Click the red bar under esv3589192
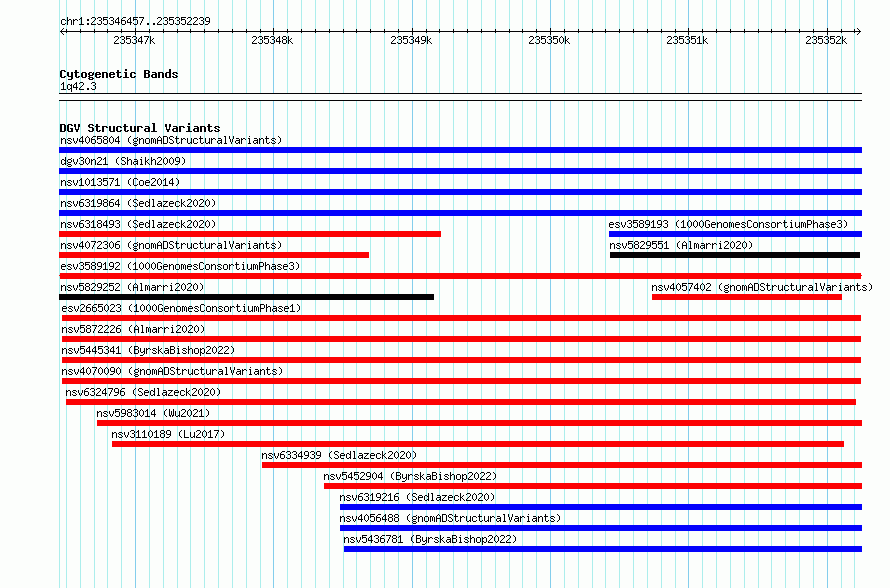 click(460, 276)
